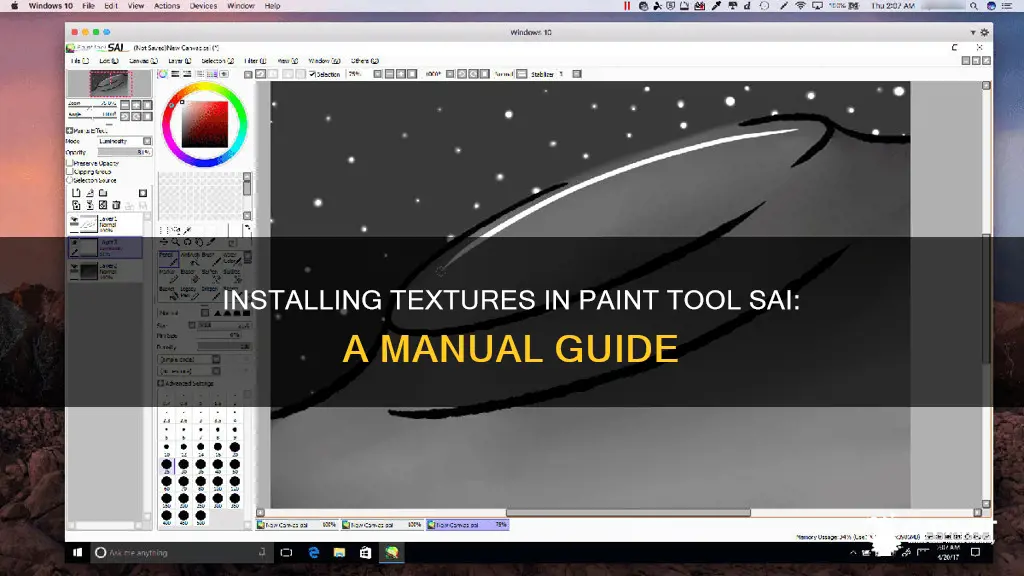This screenshot has width=1024, height=576.
Task: Show the RGB slider panel icon
Action: click(x=175, y=74)
